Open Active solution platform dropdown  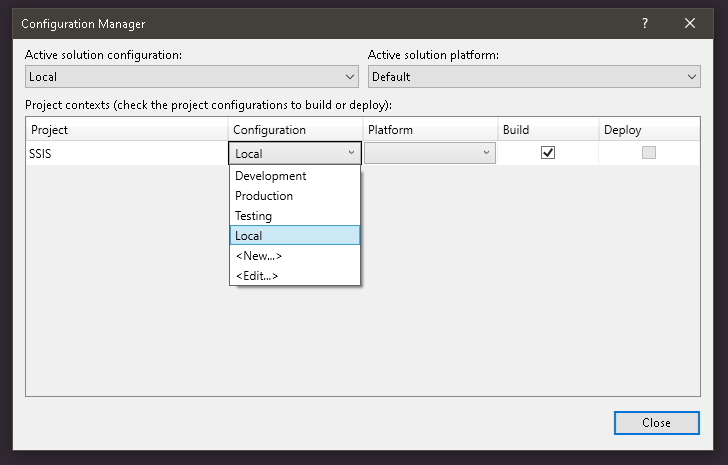534,77
